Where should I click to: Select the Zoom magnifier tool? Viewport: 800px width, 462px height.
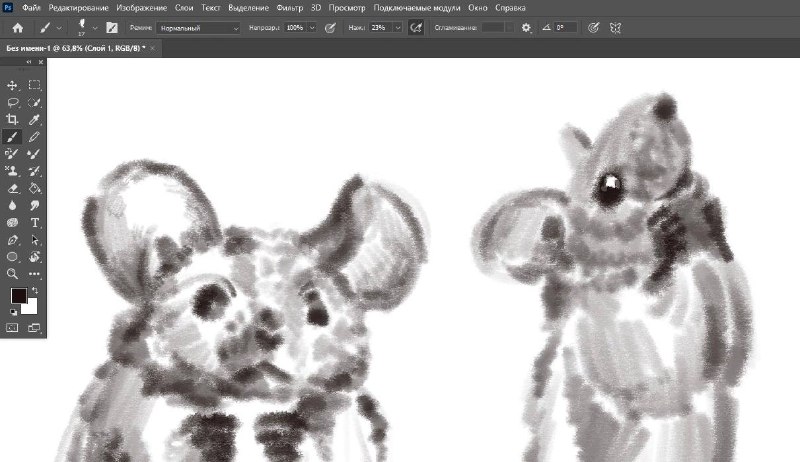coord(13,272)
